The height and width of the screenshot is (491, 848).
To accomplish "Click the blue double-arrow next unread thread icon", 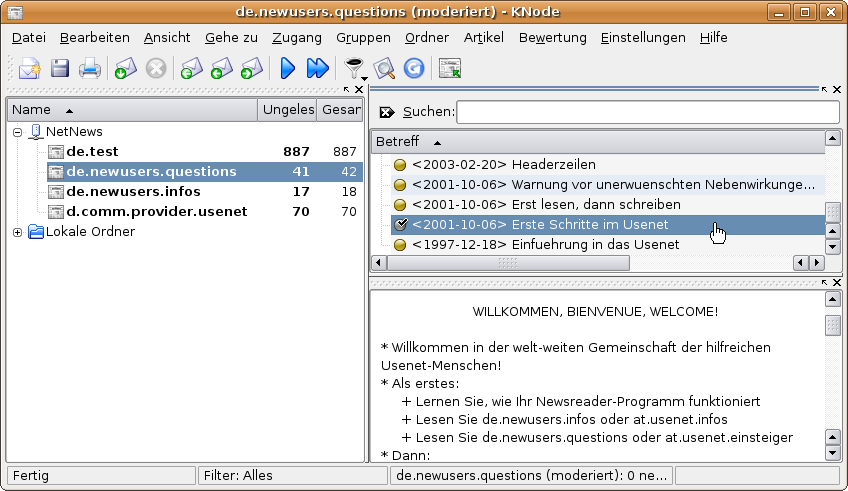I will click(x=317, y=69).
